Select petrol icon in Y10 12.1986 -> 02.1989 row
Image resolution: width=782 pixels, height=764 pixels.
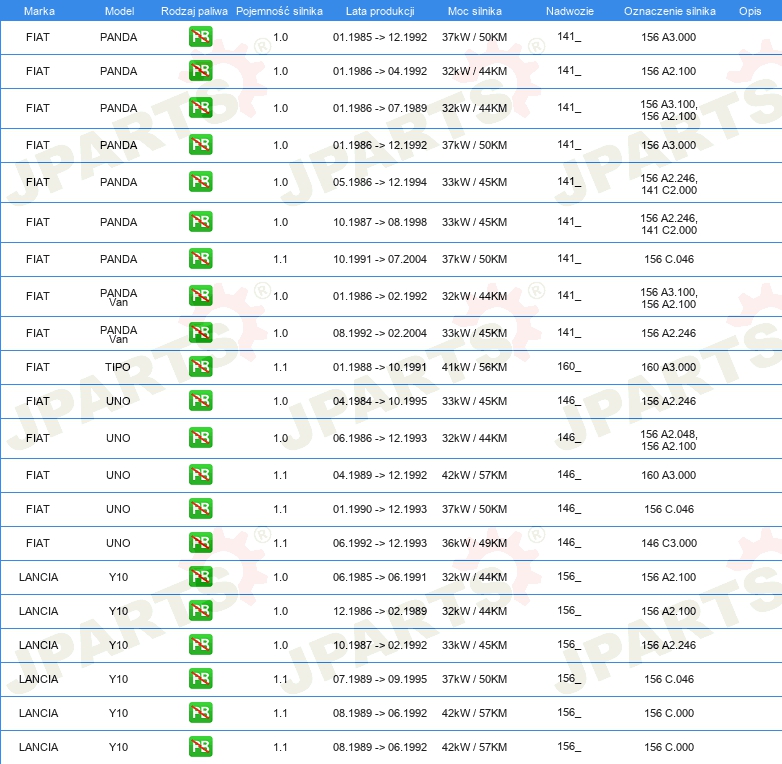pyautogui.click(x=200, y=610)
